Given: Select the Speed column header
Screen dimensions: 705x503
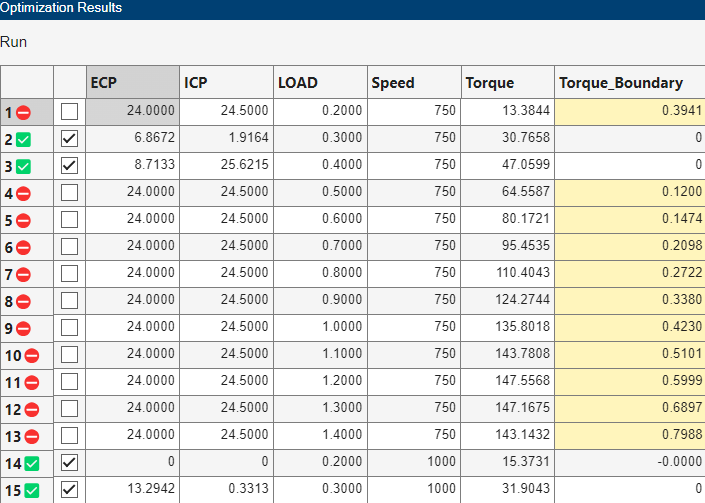Looking at the screenshot, I should tap(415, 82).
